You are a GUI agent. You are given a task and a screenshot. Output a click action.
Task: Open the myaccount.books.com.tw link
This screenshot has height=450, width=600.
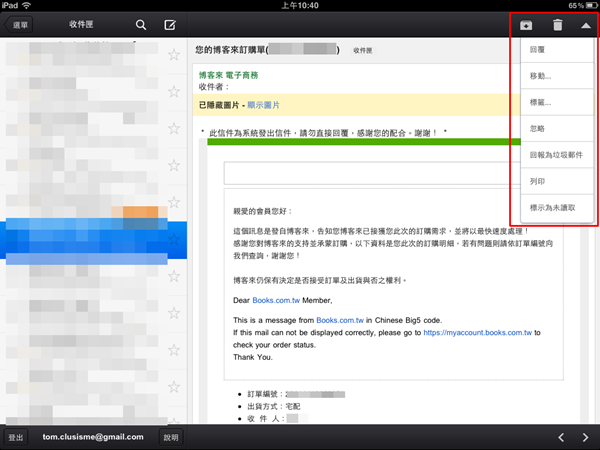pyautogui.click(x=475, y=332)
